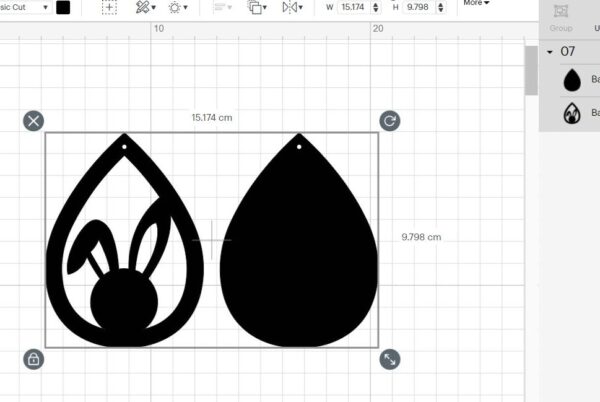The height and width of the screenshot is (402, 600).
Task: Click the width value field
Action: coord(353,7)
